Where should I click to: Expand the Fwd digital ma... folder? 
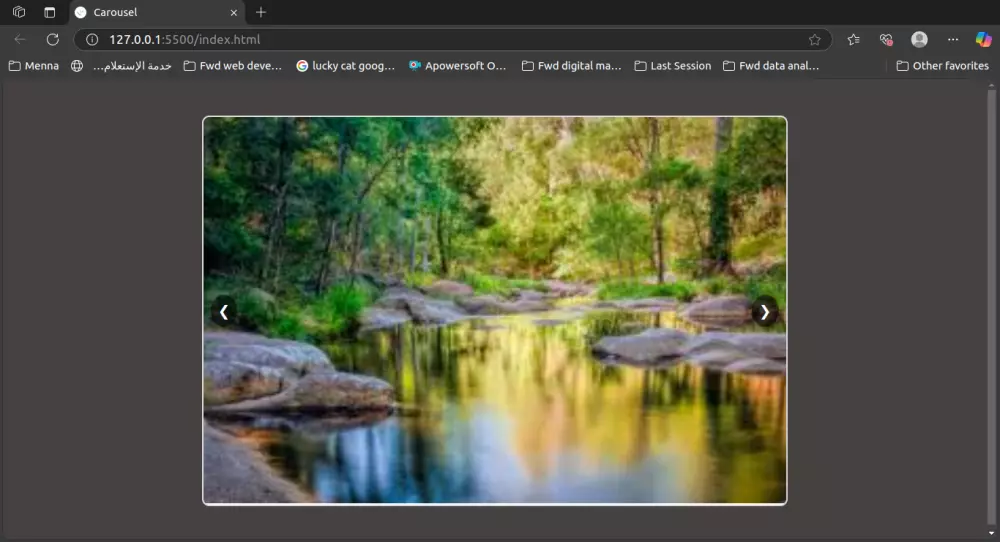click(571, 66)
